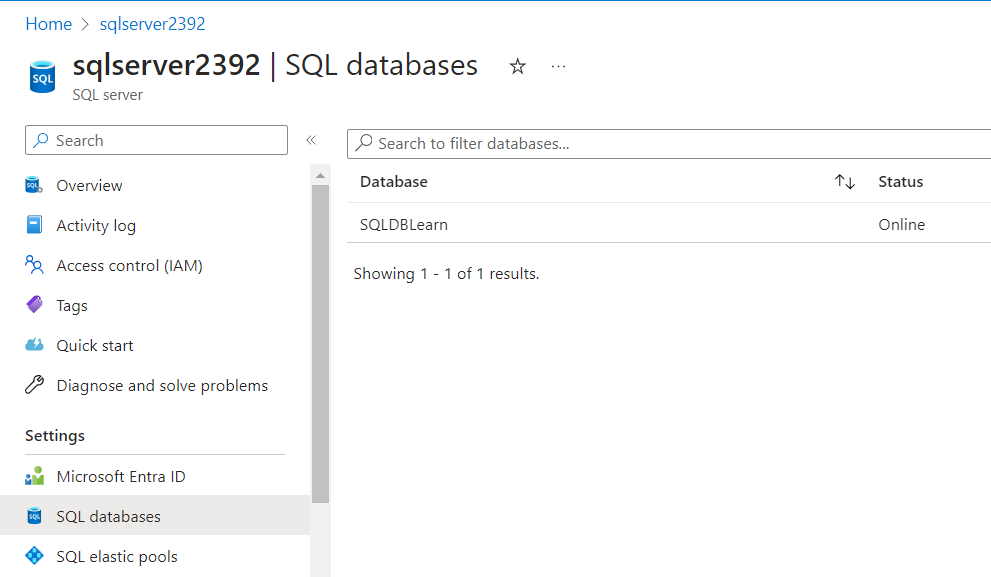
Task: Click the magnifier icon in the sidebar search
Action: [41, 140]
